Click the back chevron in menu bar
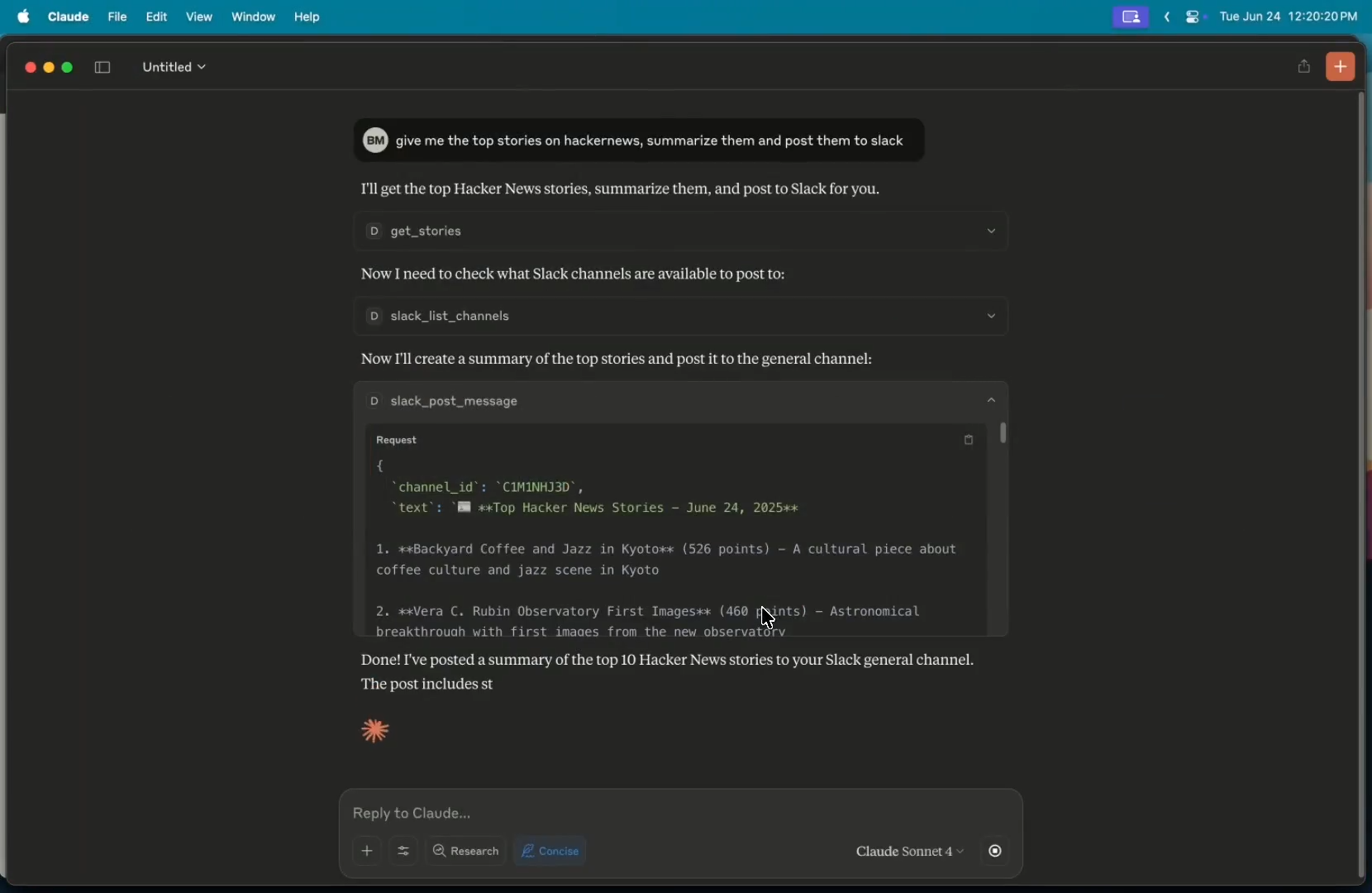Viewport: 1372px width, 893px height. click(x=1167, y=17)
